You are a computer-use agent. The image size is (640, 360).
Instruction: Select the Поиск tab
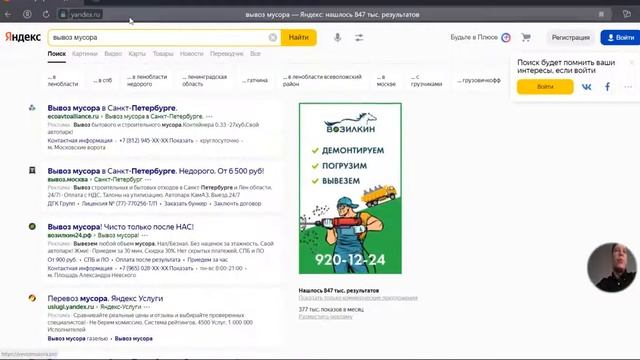tap(56, 54)
